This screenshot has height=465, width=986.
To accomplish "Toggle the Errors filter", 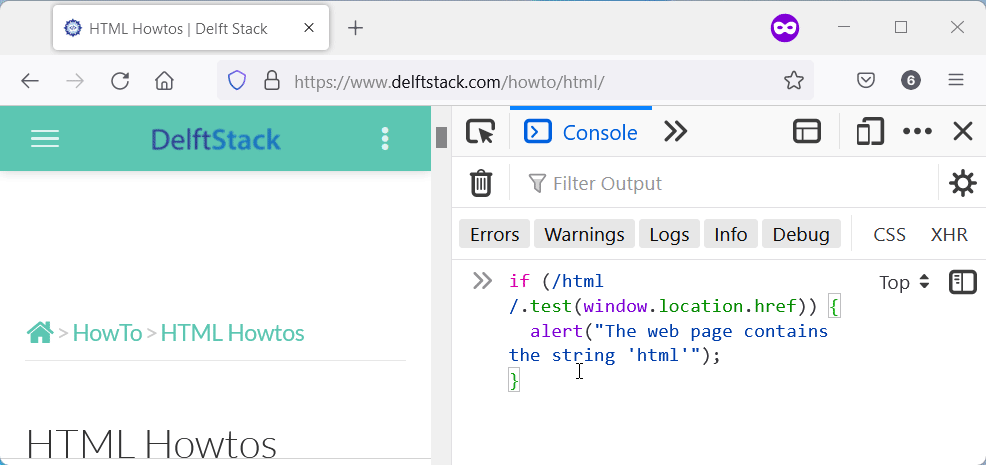I will coord(495,235).
